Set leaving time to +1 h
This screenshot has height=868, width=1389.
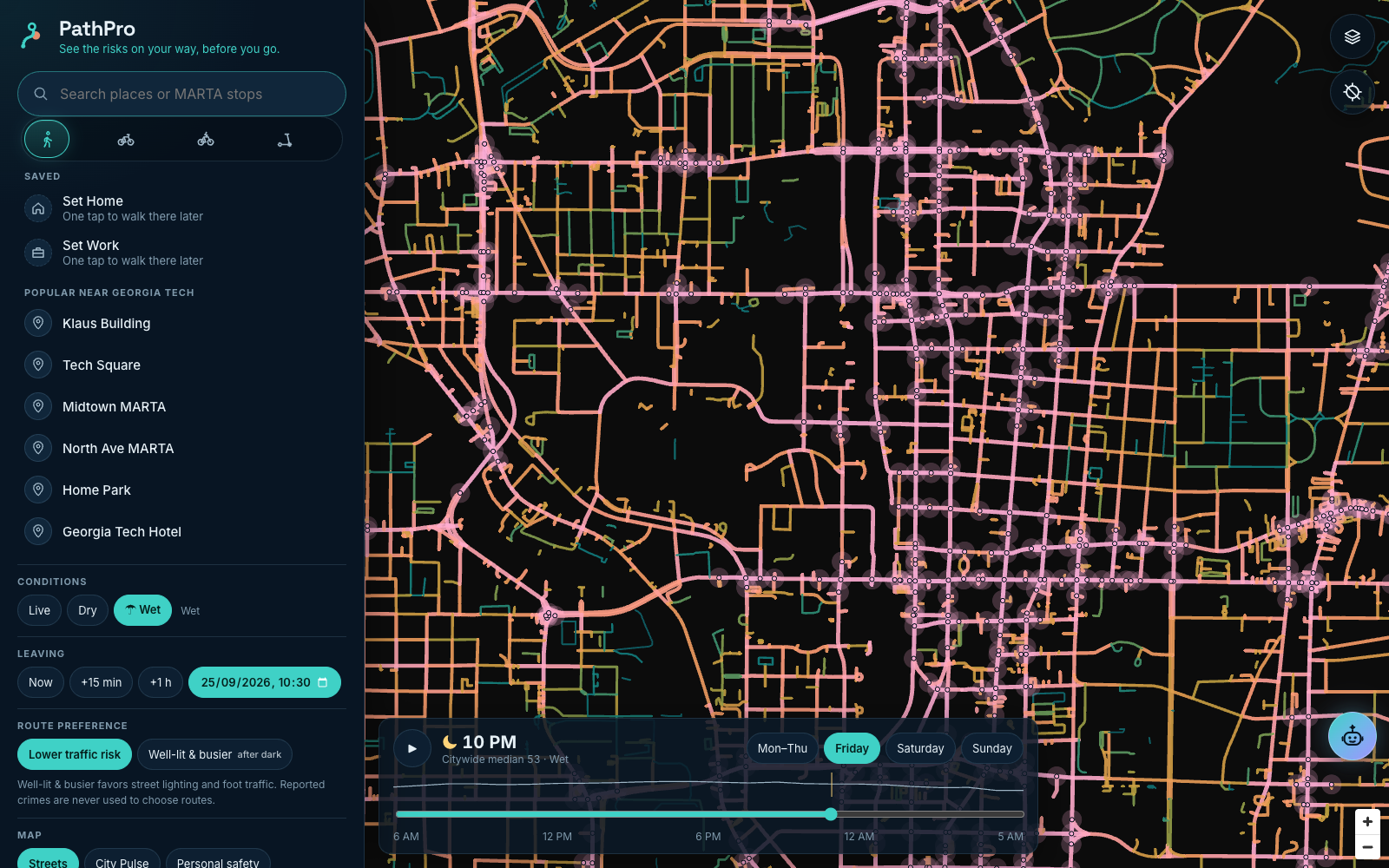(161, 682)
